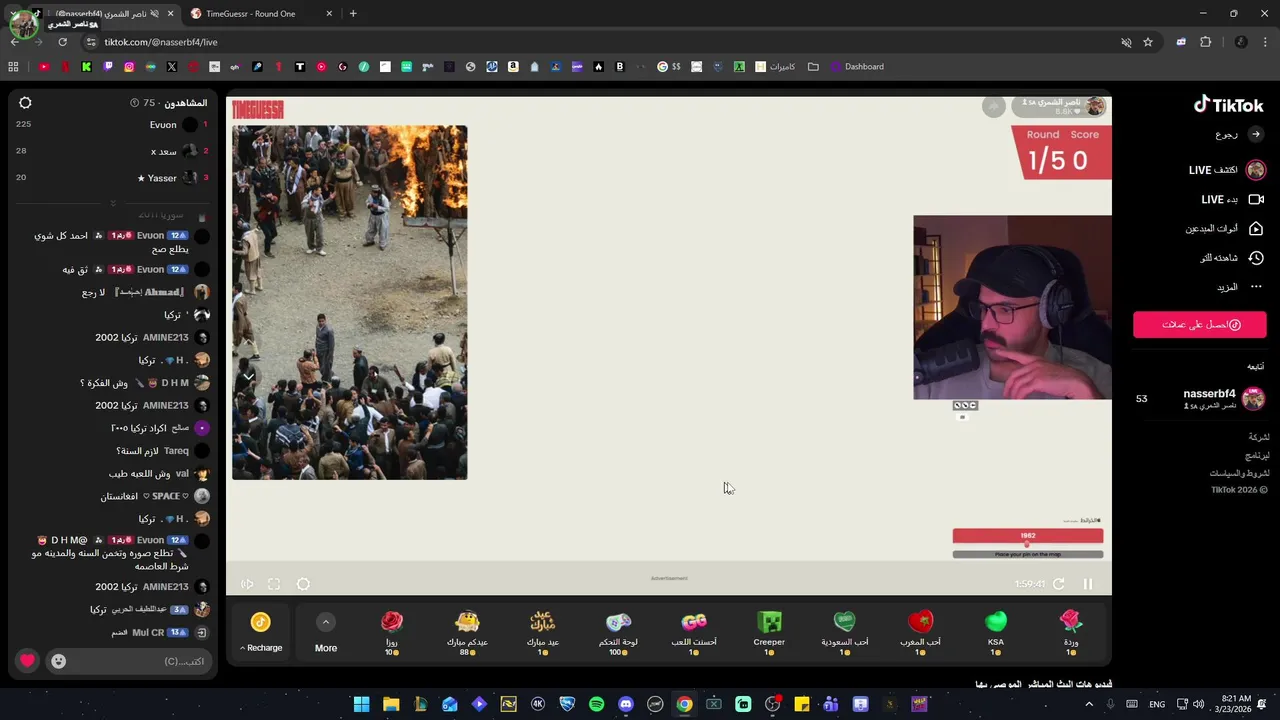Image resolution: width=1280 pixels, height=720 pixels.
Task: Pause the live stream playback
Action: tap(1088, 584)
